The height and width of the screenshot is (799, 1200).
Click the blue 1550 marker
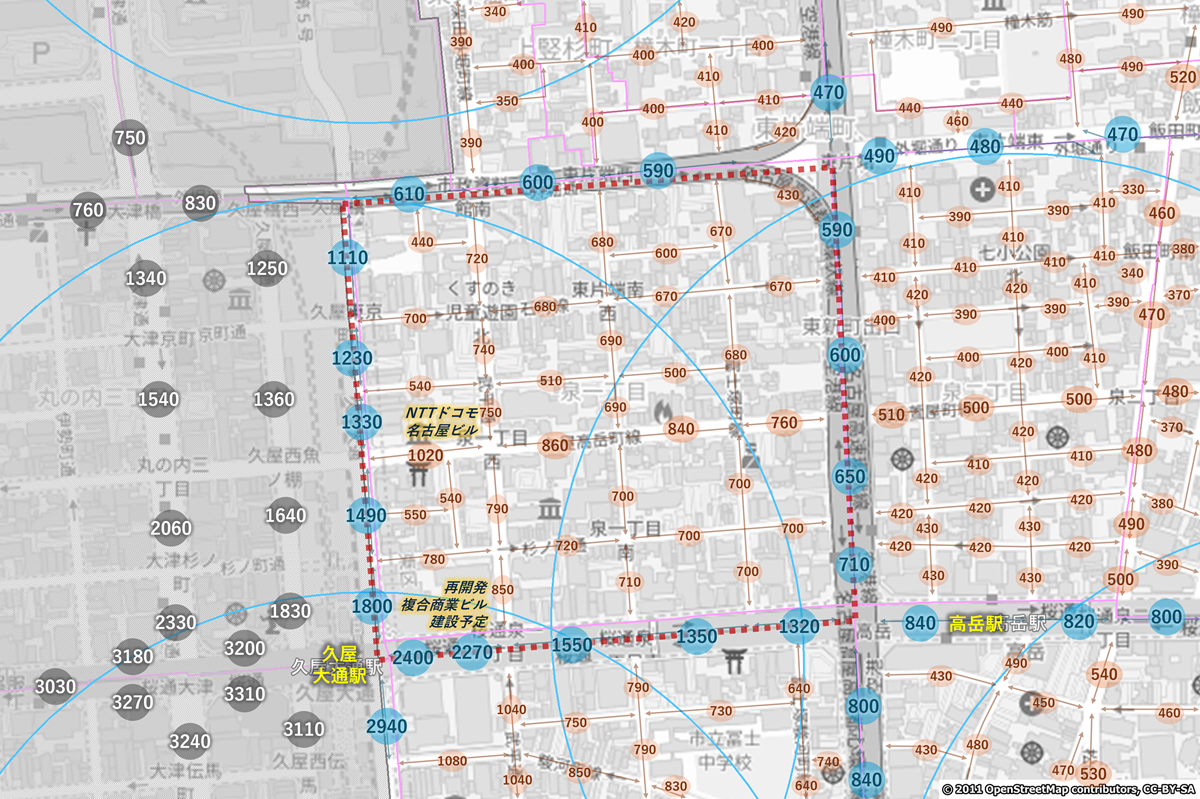coord(572,645)
